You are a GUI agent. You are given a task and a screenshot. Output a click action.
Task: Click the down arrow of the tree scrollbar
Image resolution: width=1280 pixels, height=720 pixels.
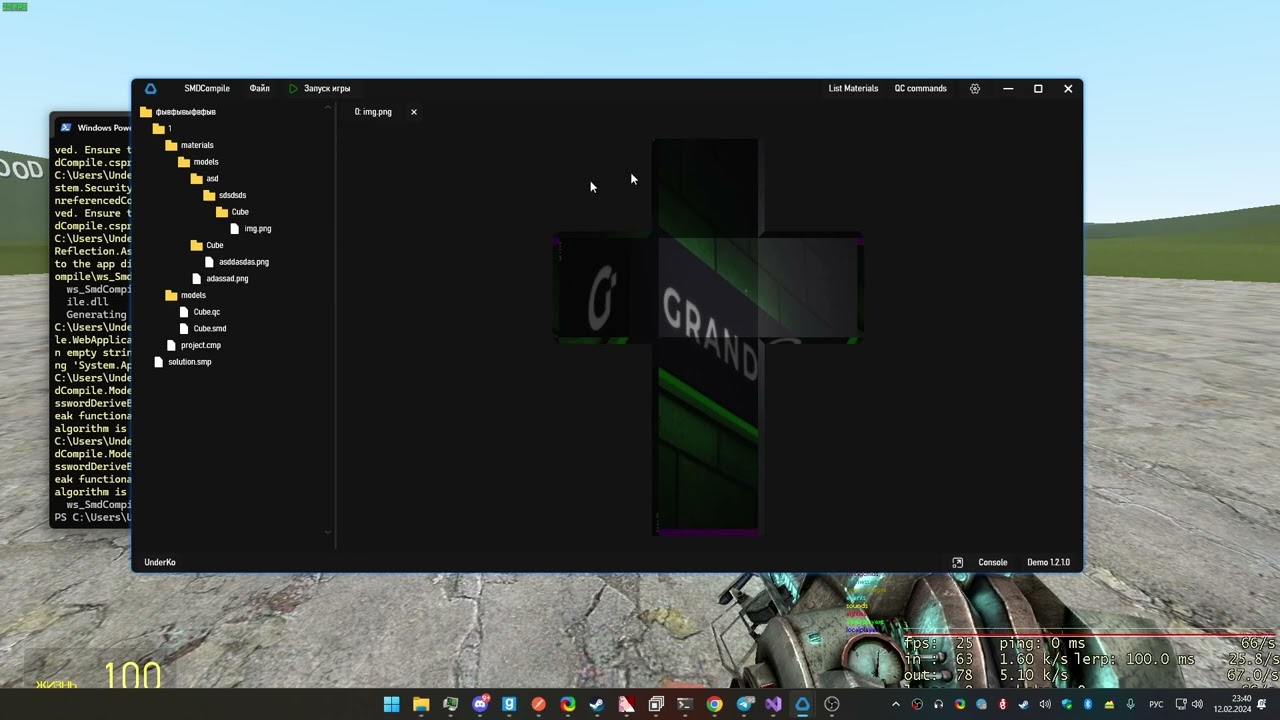point(328,532)
